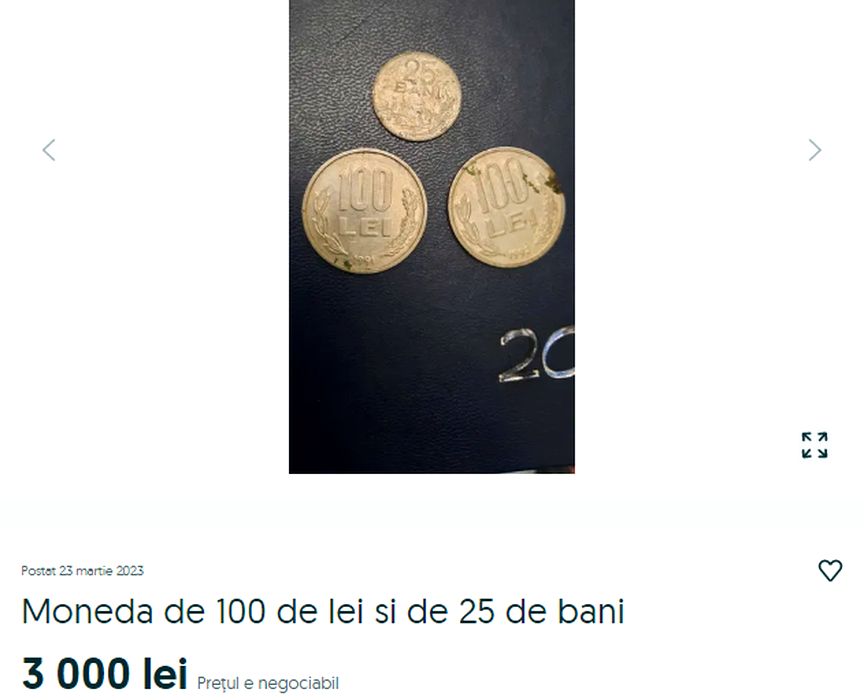Click the right 100 lei coin with stain
The height and width of the screenshot is (700, 864).
[x=506, y=207]
